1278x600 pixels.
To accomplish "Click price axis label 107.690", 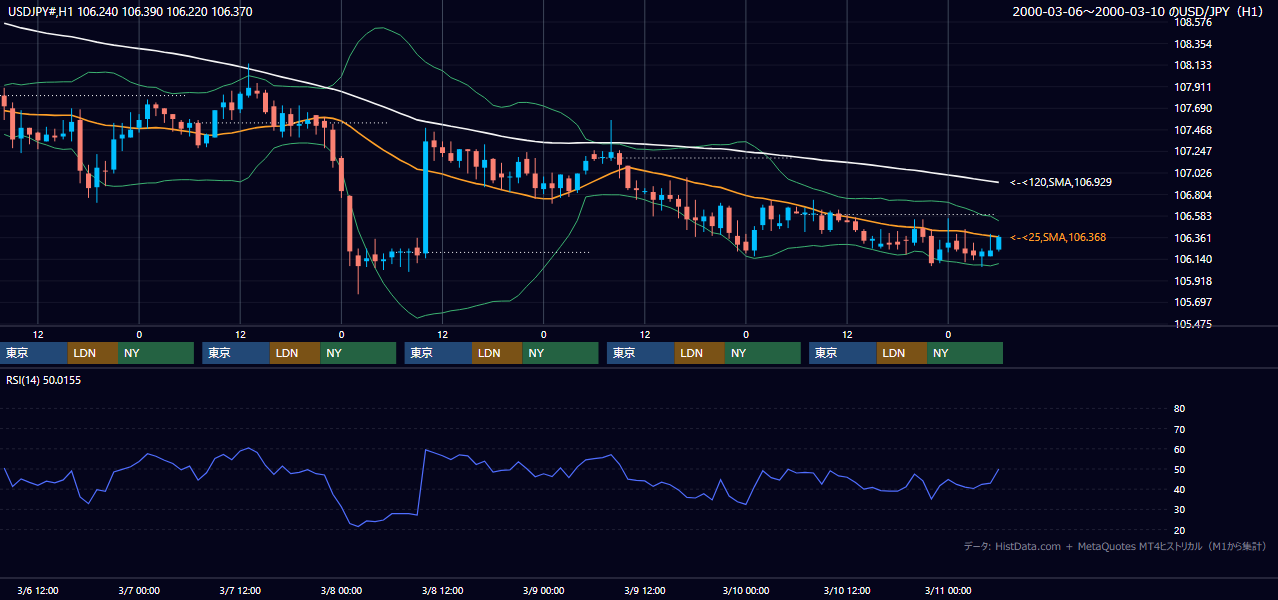I will pos(1193,108).
